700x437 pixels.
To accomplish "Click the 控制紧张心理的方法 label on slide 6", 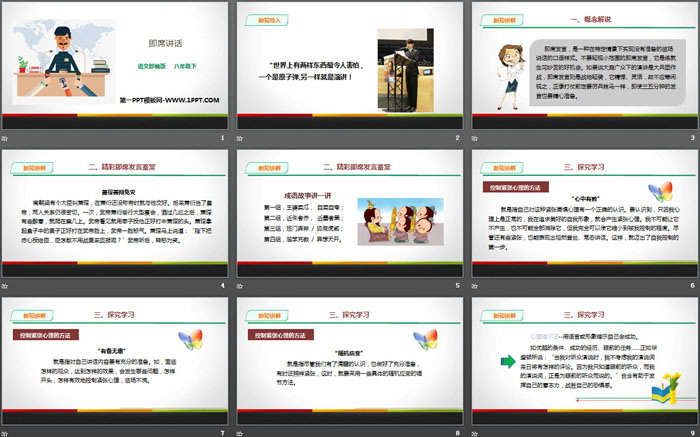I will (x=516, y=187).
